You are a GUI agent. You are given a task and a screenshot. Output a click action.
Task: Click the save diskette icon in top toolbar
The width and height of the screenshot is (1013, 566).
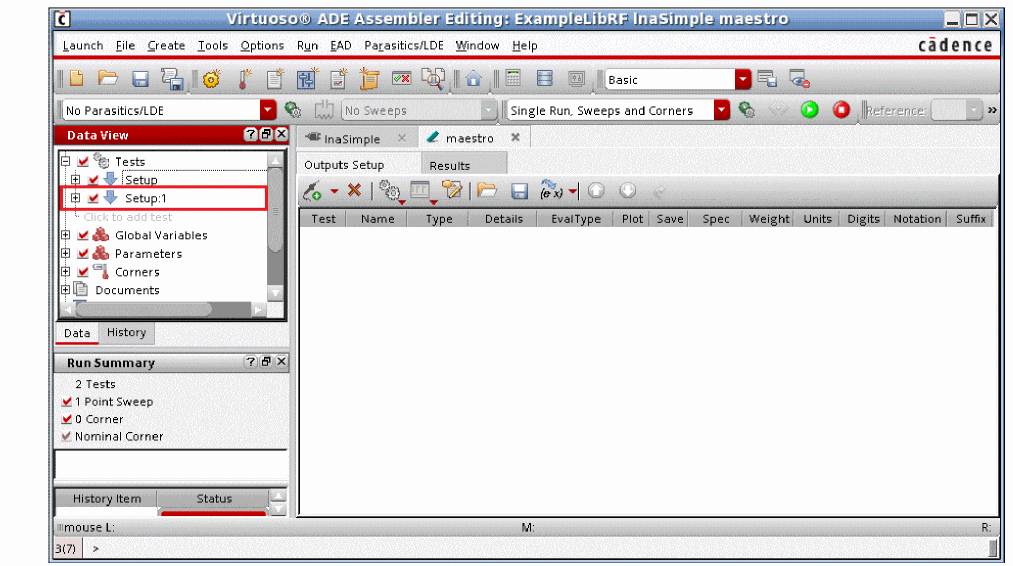(140, 79)
